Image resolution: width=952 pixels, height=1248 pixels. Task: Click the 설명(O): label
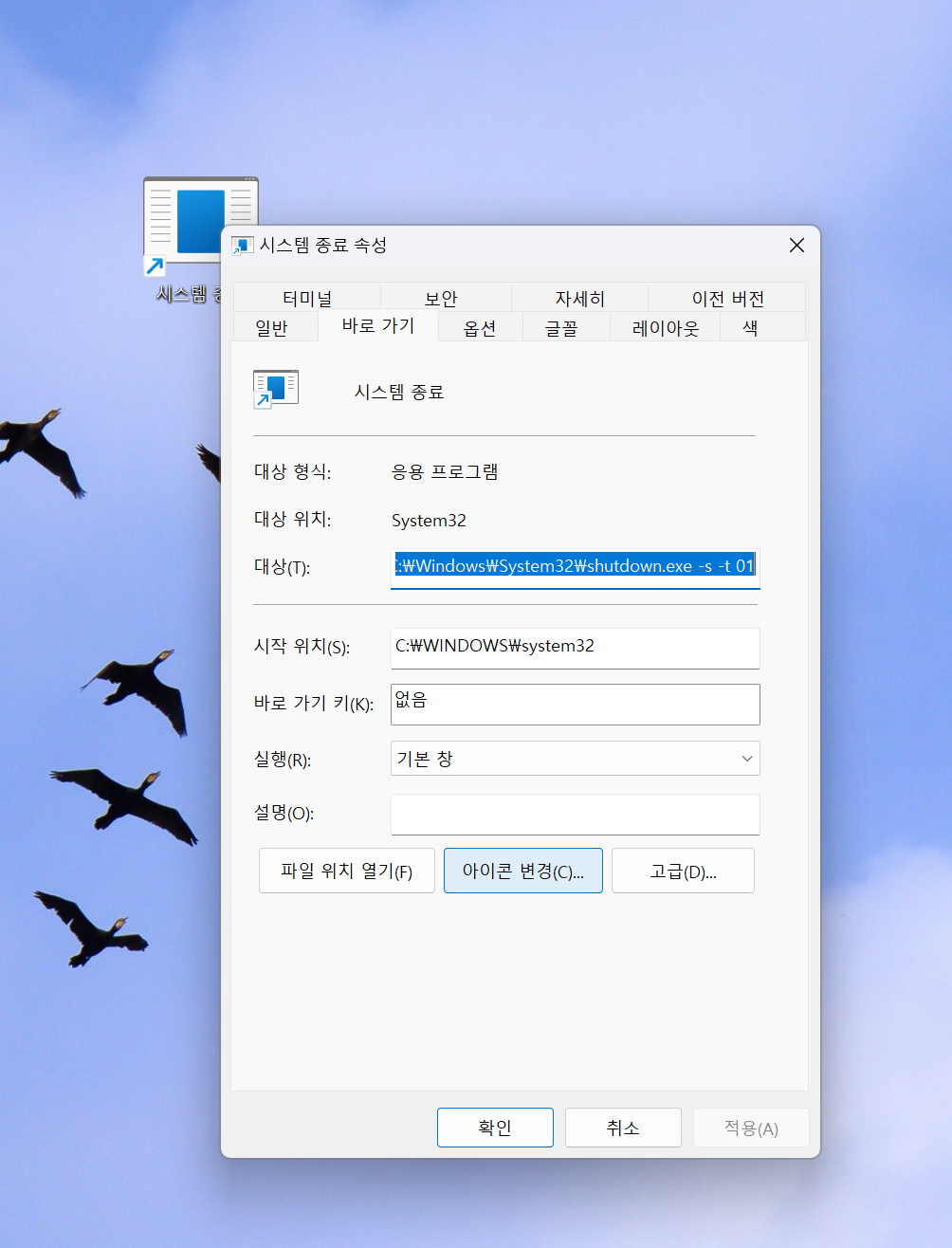pos(284,813)
